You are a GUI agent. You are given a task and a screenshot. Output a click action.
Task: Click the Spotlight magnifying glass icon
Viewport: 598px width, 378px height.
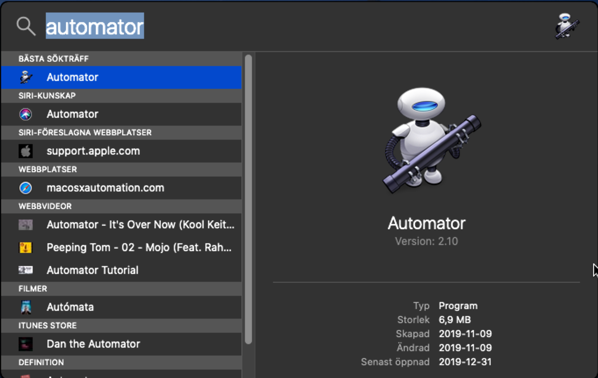(26, 26)
